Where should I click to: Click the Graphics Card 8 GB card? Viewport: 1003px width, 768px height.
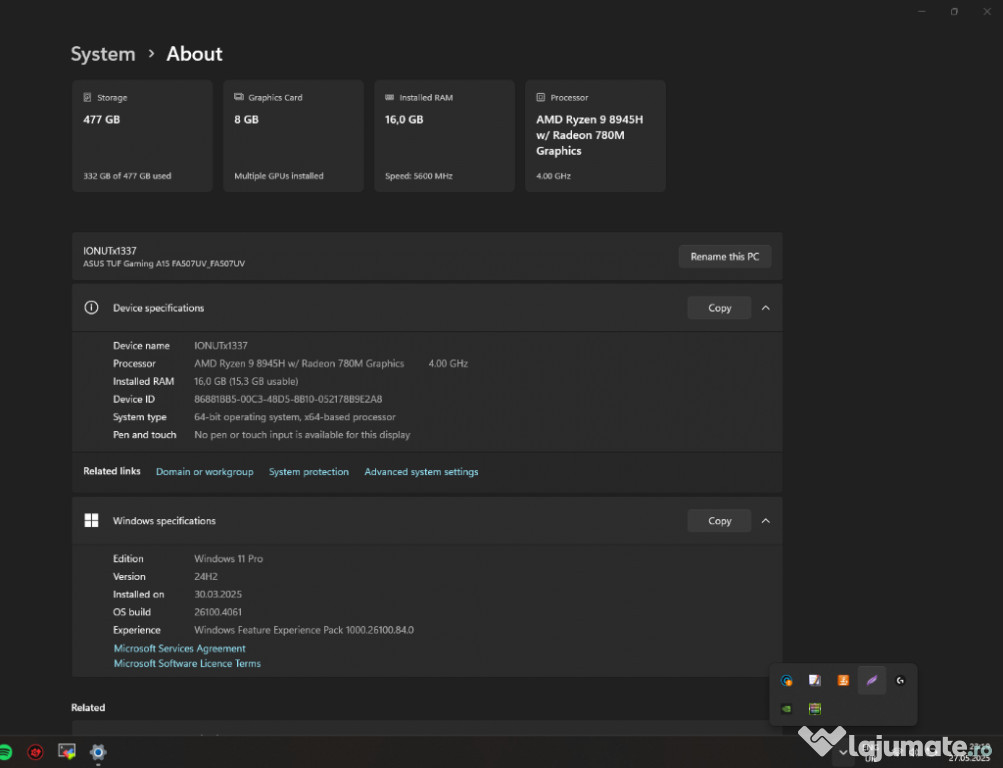pos(294,136)
